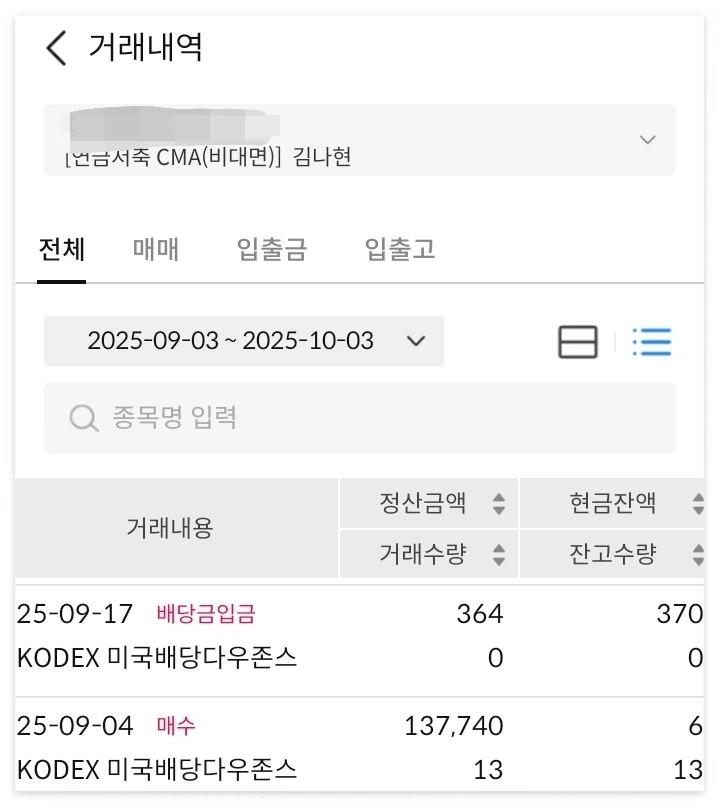Open the 25-09-17 배당금입금 transaction
The image size is (719, 806).
[x=359, y=636]
